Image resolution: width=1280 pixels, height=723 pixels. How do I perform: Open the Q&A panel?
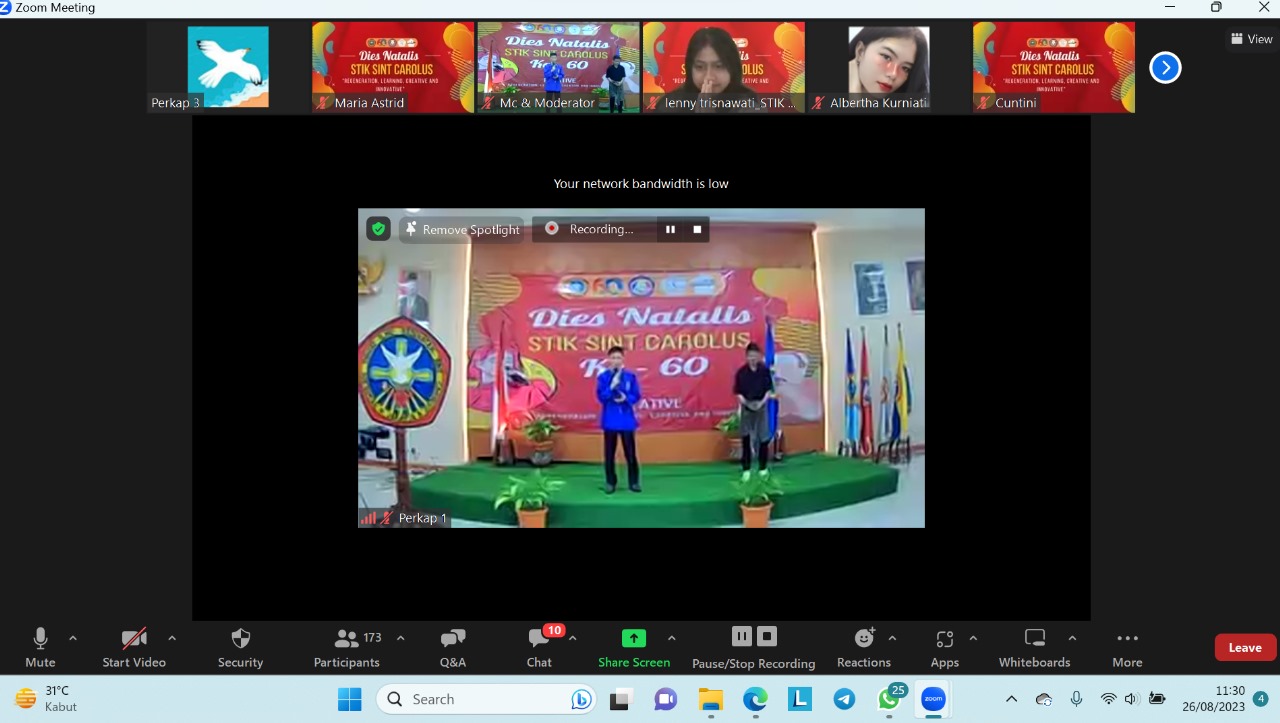452,639
